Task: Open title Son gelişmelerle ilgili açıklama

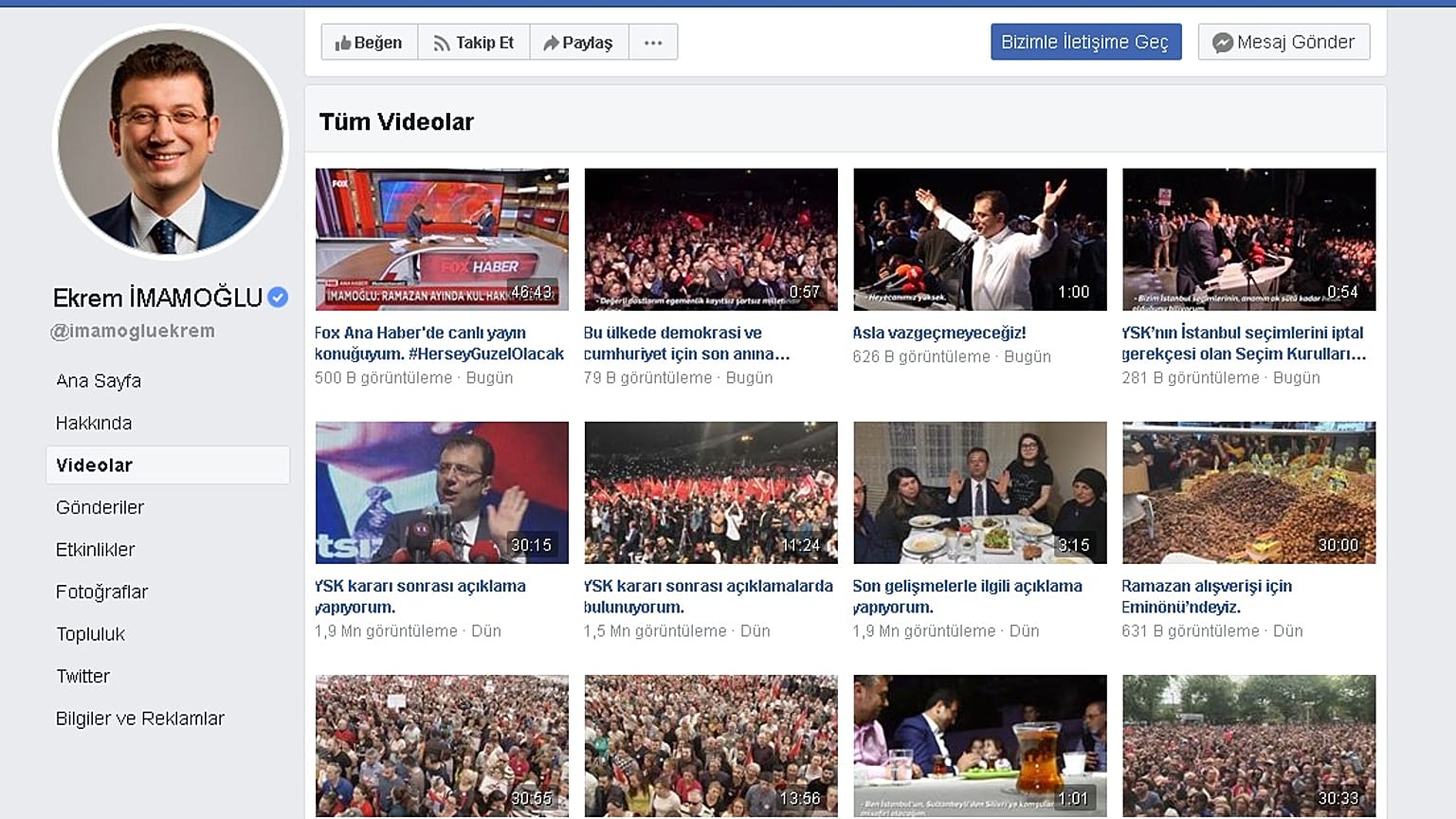Action: (967, 596)
